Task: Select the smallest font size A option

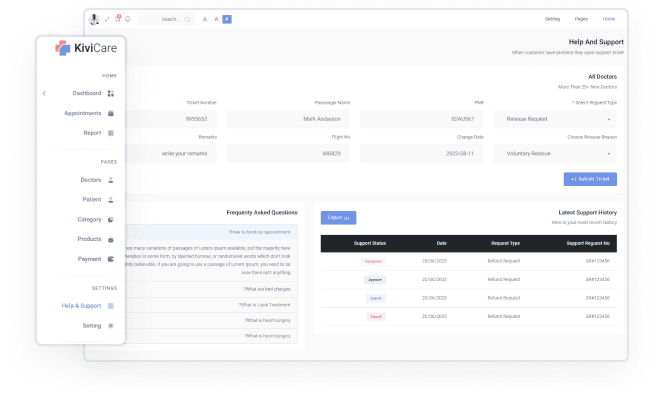Action: 205,19
